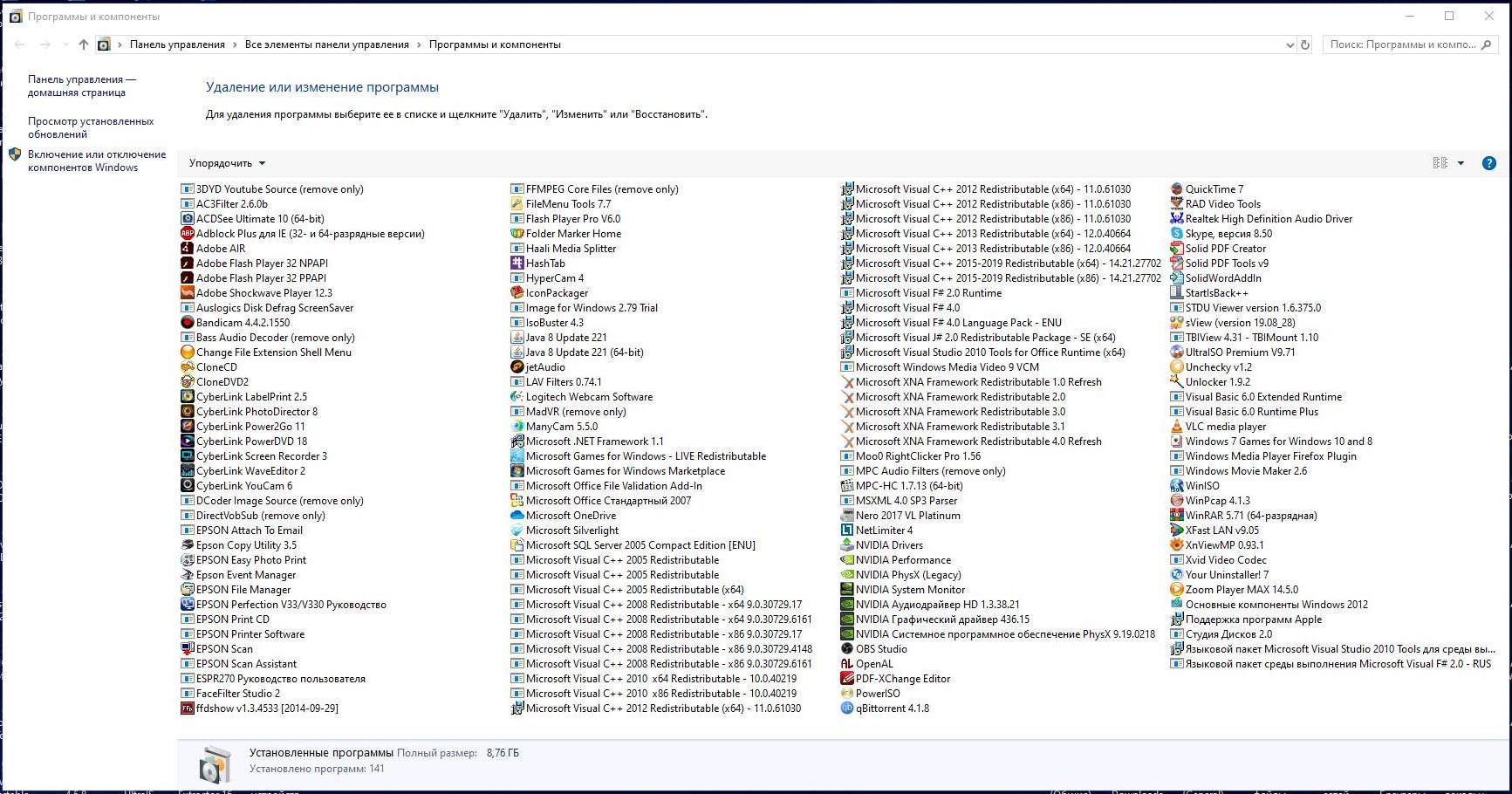
Task: Select Все элементы панели управления breadcrumb
Action: (x=327, y=44)
